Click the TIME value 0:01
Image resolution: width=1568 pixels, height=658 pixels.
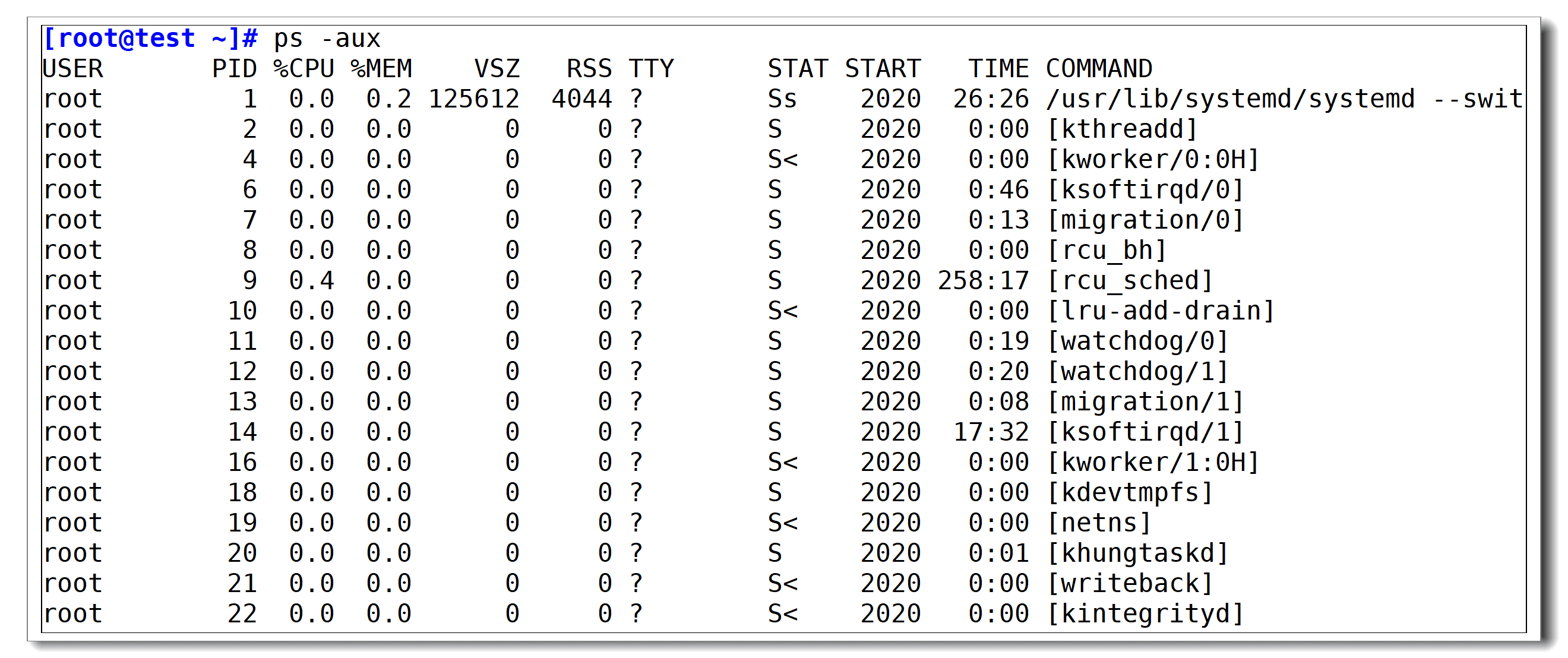point(998,553)
